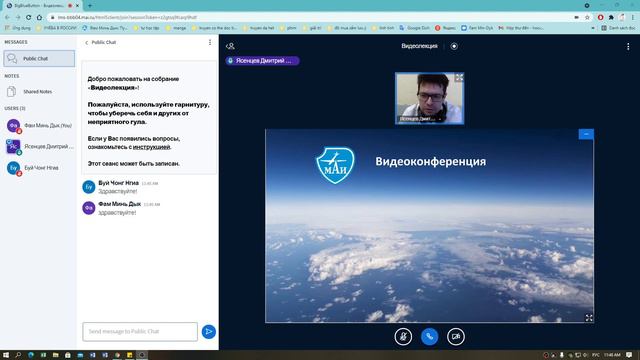Screen dimensions: 640x360
Task: Leave audio with the blue phone button
Action: tap(429, 337)
